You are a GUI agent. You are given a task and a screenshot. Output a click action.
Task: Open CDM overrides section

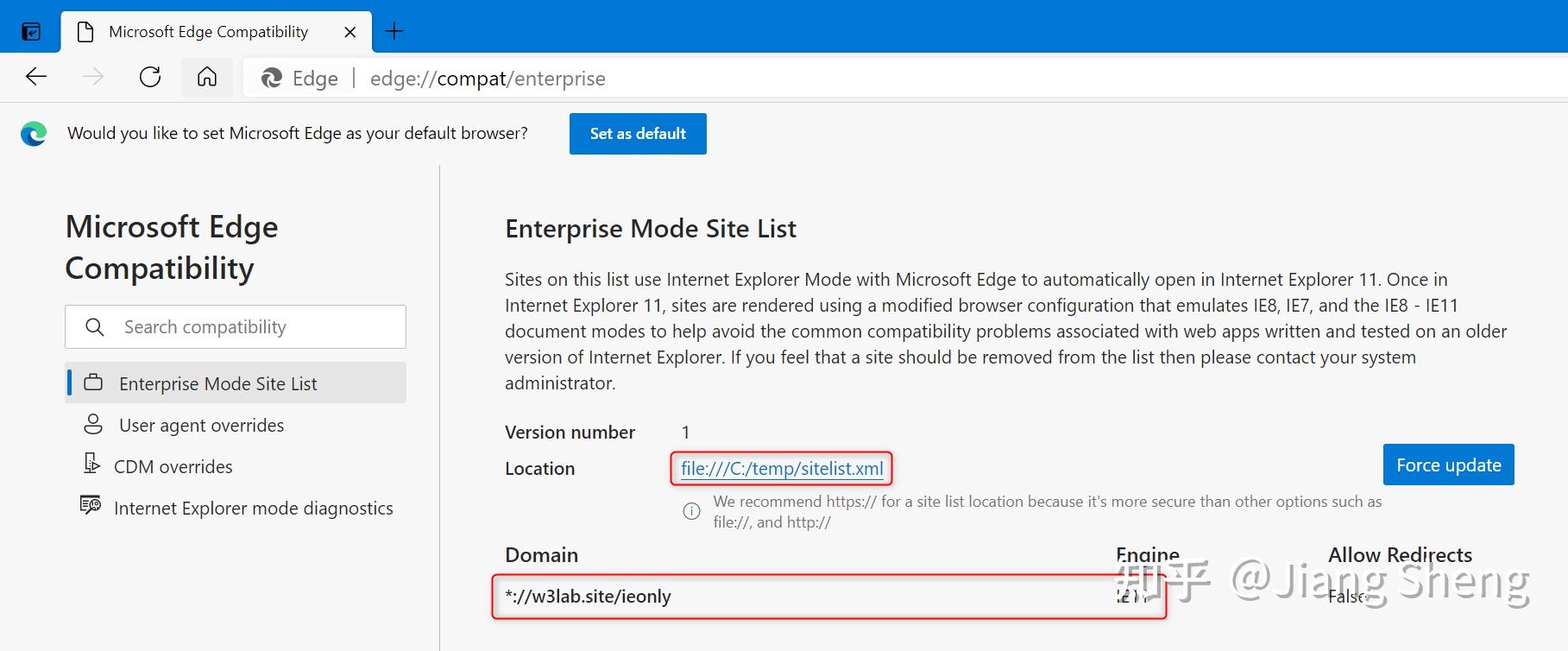coord(173,466)
